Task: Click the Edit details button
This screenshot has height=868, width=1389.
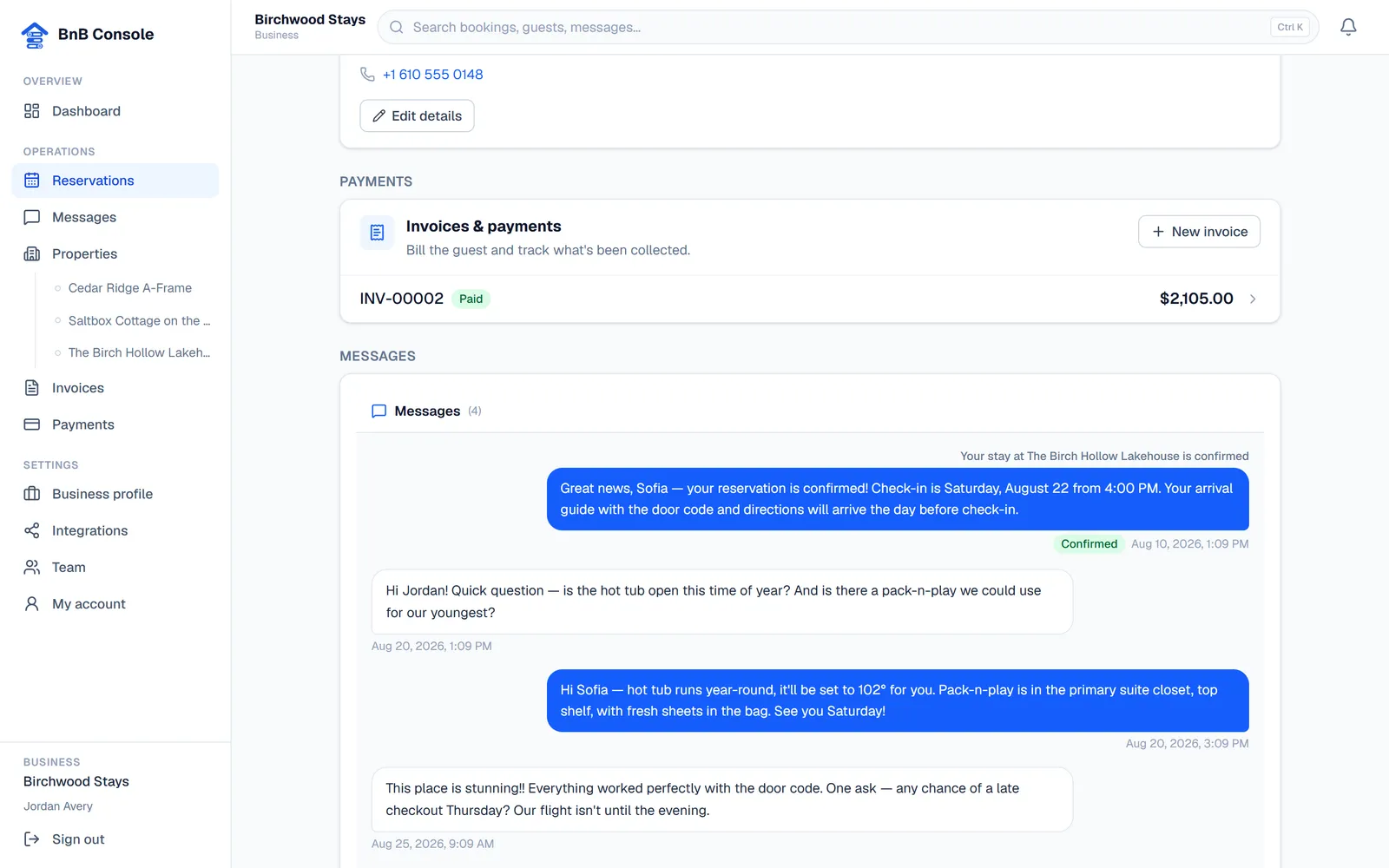Action: click(417, 115)
